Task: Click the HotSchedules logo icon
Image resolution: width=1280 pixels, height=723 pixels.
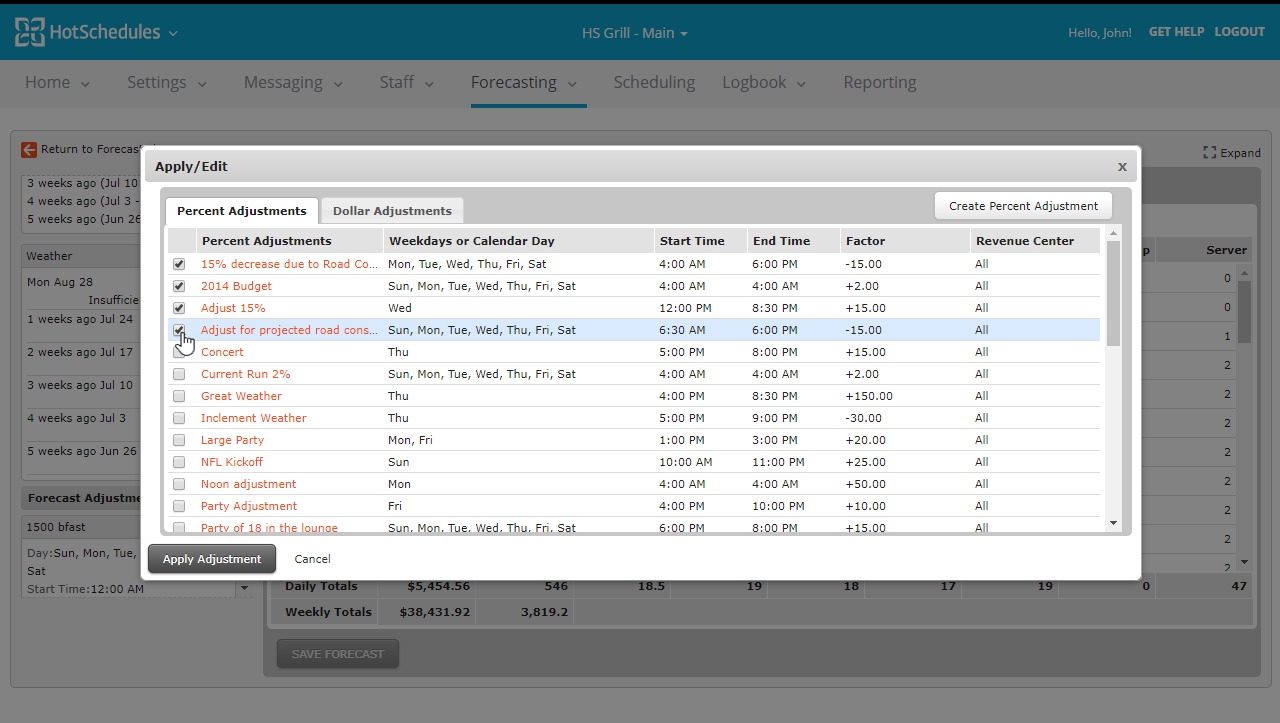Action: point(30,32)
